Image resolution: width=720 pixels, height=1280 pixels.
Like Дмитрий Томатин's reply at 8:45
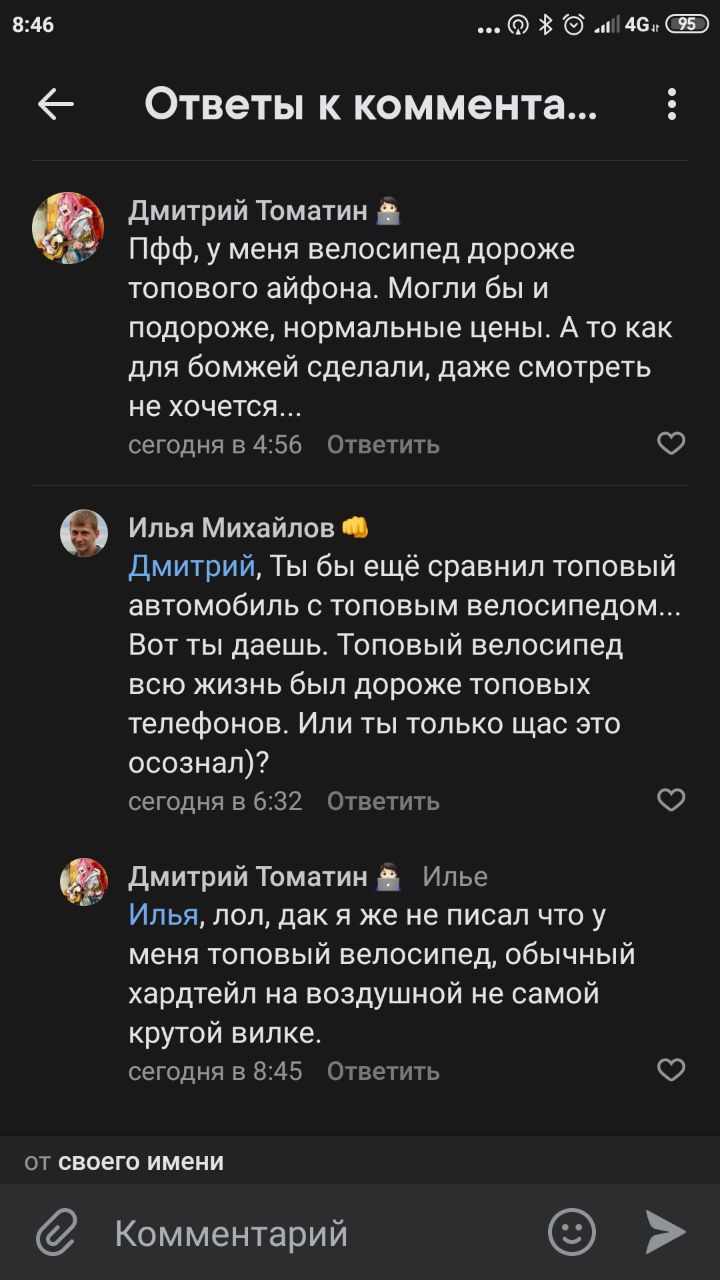(671, 1070)
